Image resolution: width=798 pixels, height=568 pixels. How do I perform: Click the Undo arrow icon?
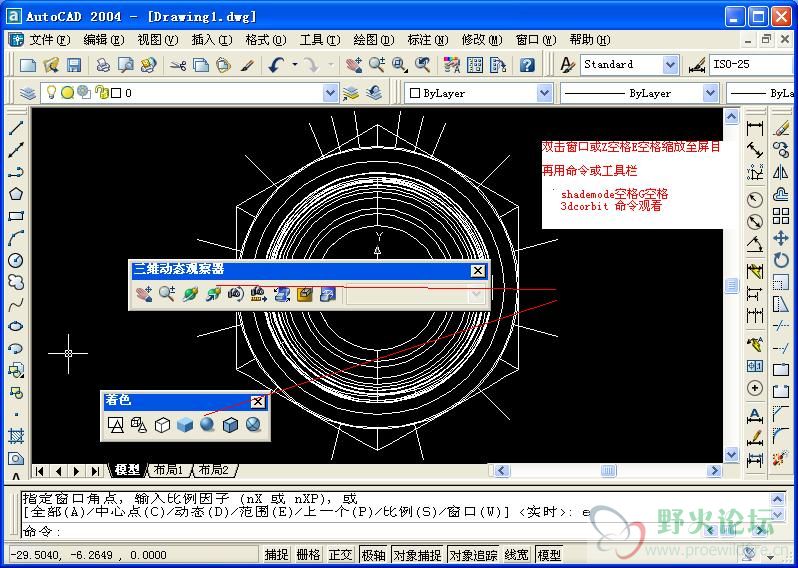click(x=276, y=65)
